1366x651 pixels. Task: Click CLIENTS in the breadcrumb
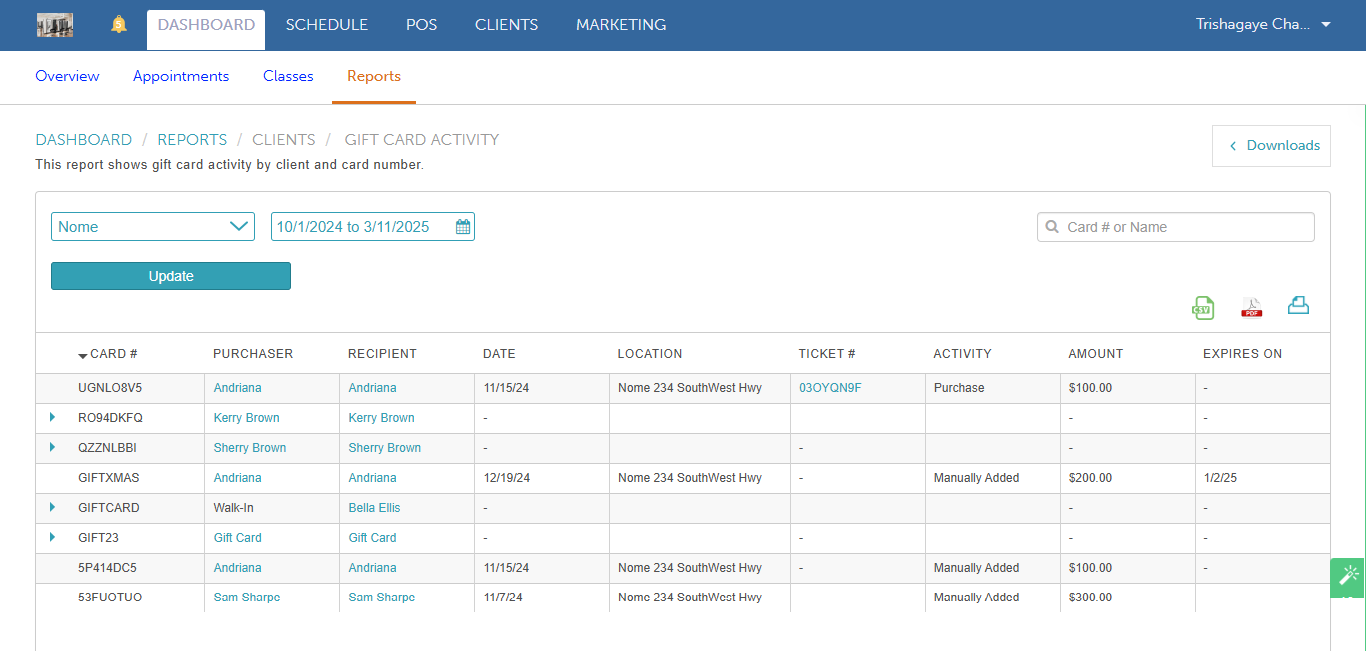click(284, 140)
